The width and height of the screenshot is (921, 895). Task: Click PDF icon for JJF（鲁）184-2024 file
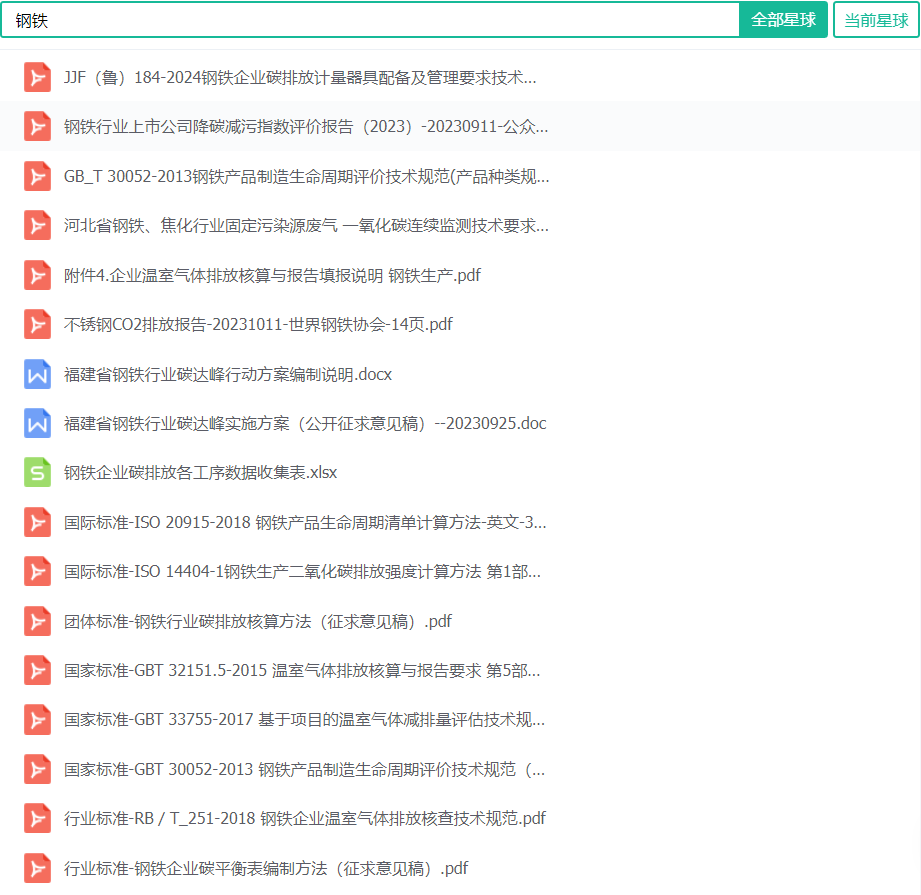pos(37,78)
